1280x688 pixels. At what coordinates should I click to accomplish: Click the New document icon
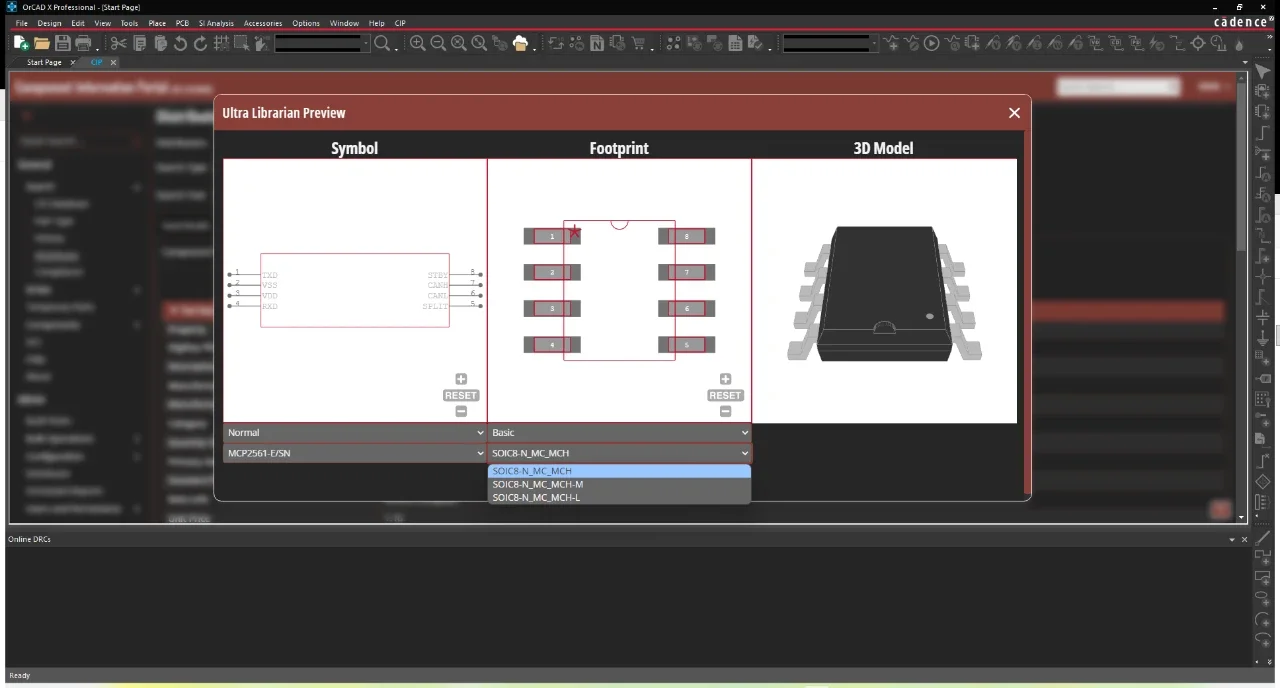[x=21, y=43]
